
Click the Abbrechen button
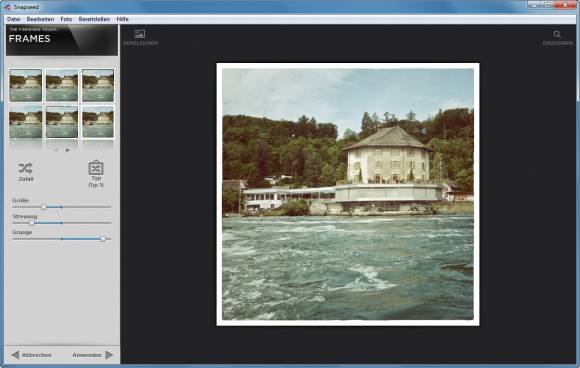(31, 355)
